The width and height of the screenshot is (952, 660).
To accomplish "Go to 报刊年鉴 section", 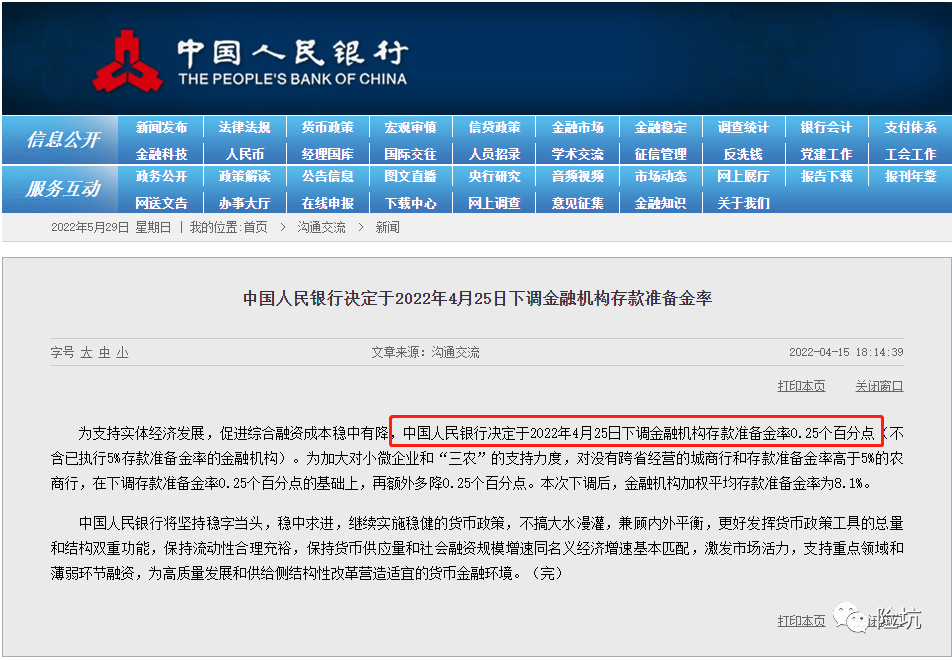I will point(910,177).
